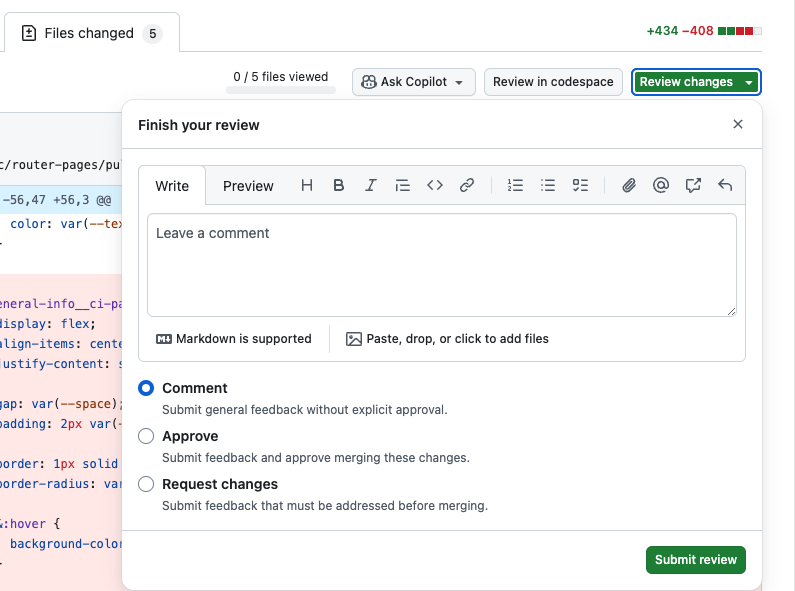Click the +434 −408 diffstat blocks
The width and height of the screenshot is (795, 591).
pyautogui.click(x=740, y=31)
